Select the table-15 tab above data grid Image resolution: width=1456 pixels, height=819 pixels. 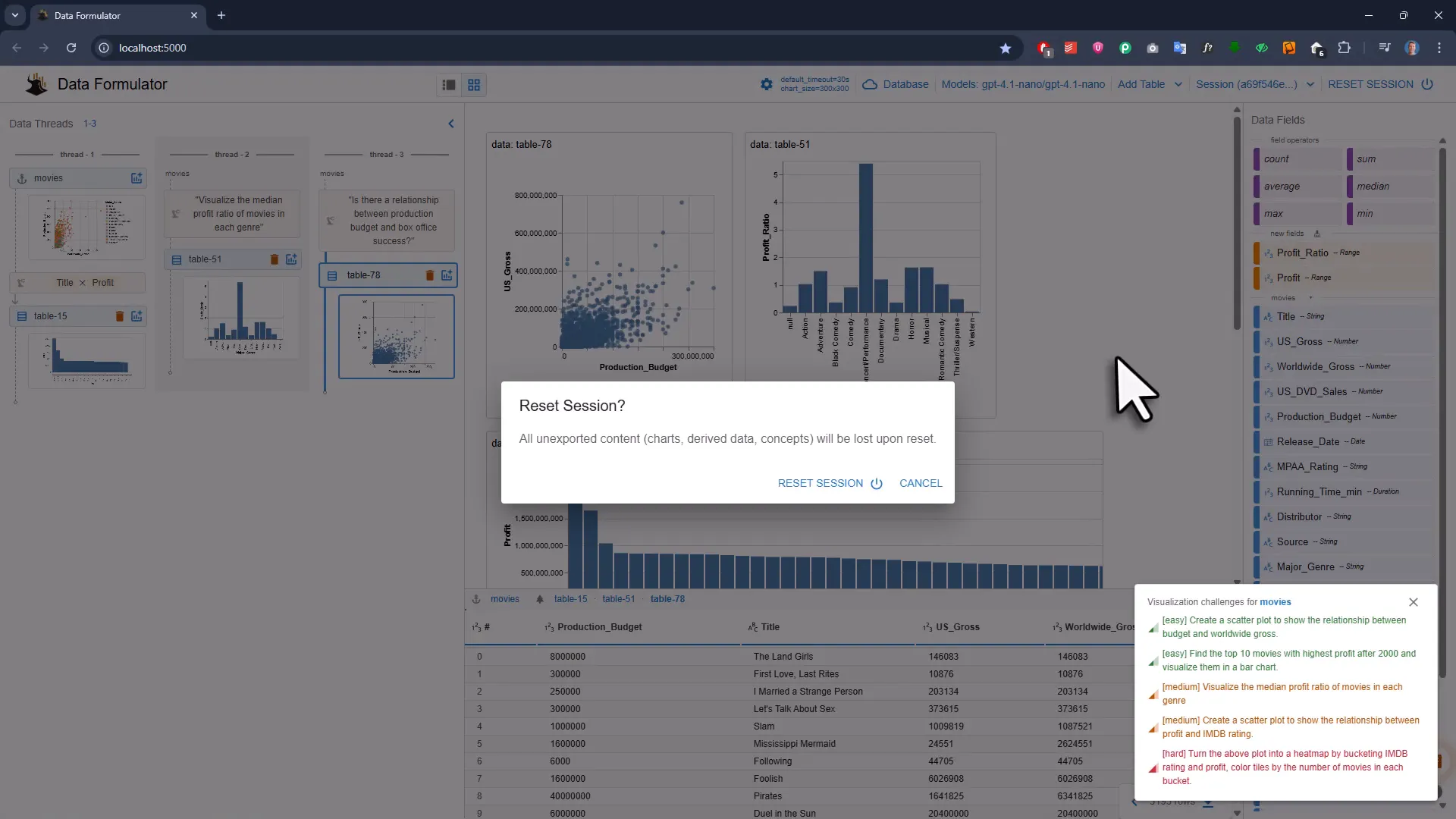click(570, 599)
